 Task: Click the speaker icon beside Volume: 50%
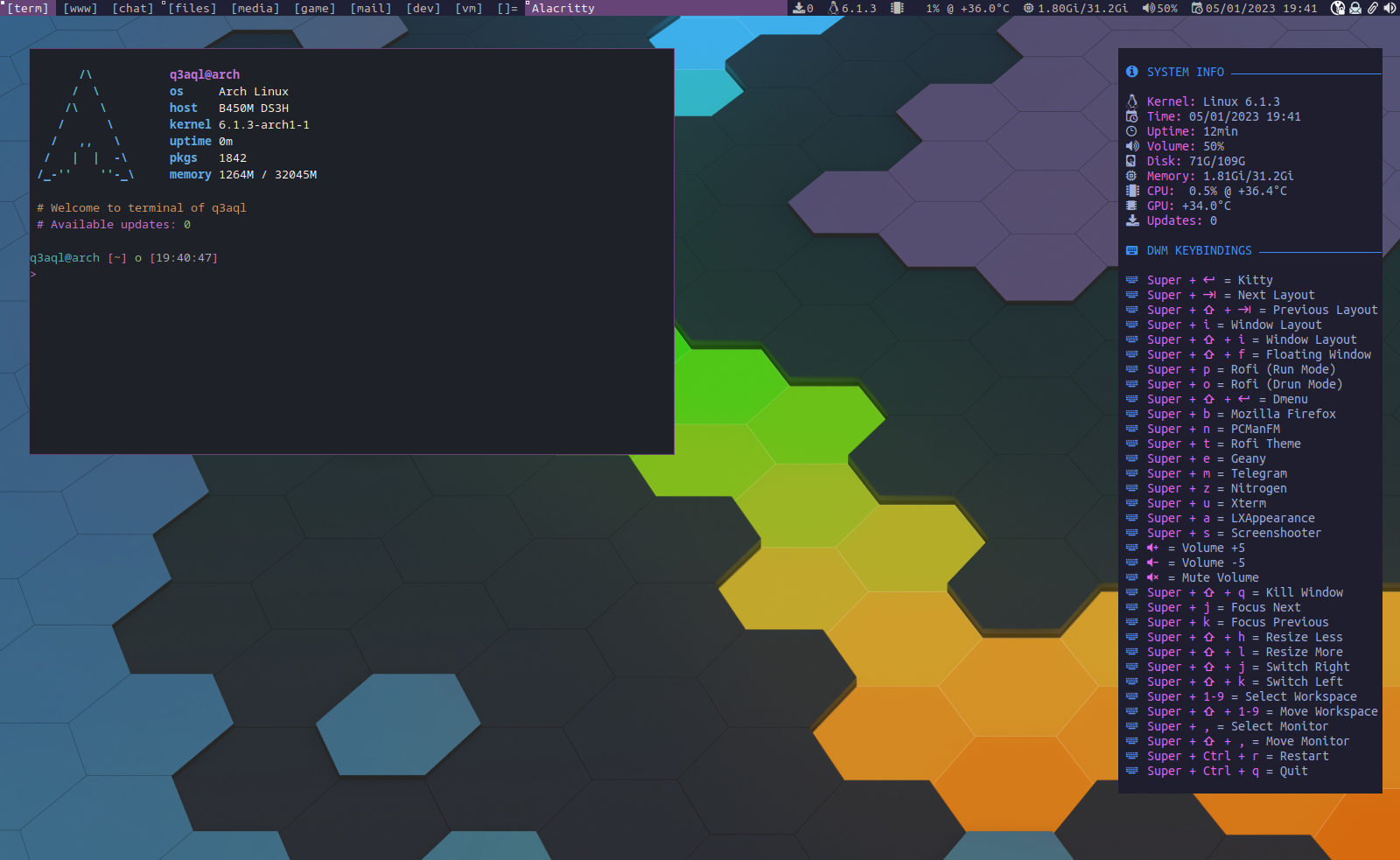coord(1132,146)
